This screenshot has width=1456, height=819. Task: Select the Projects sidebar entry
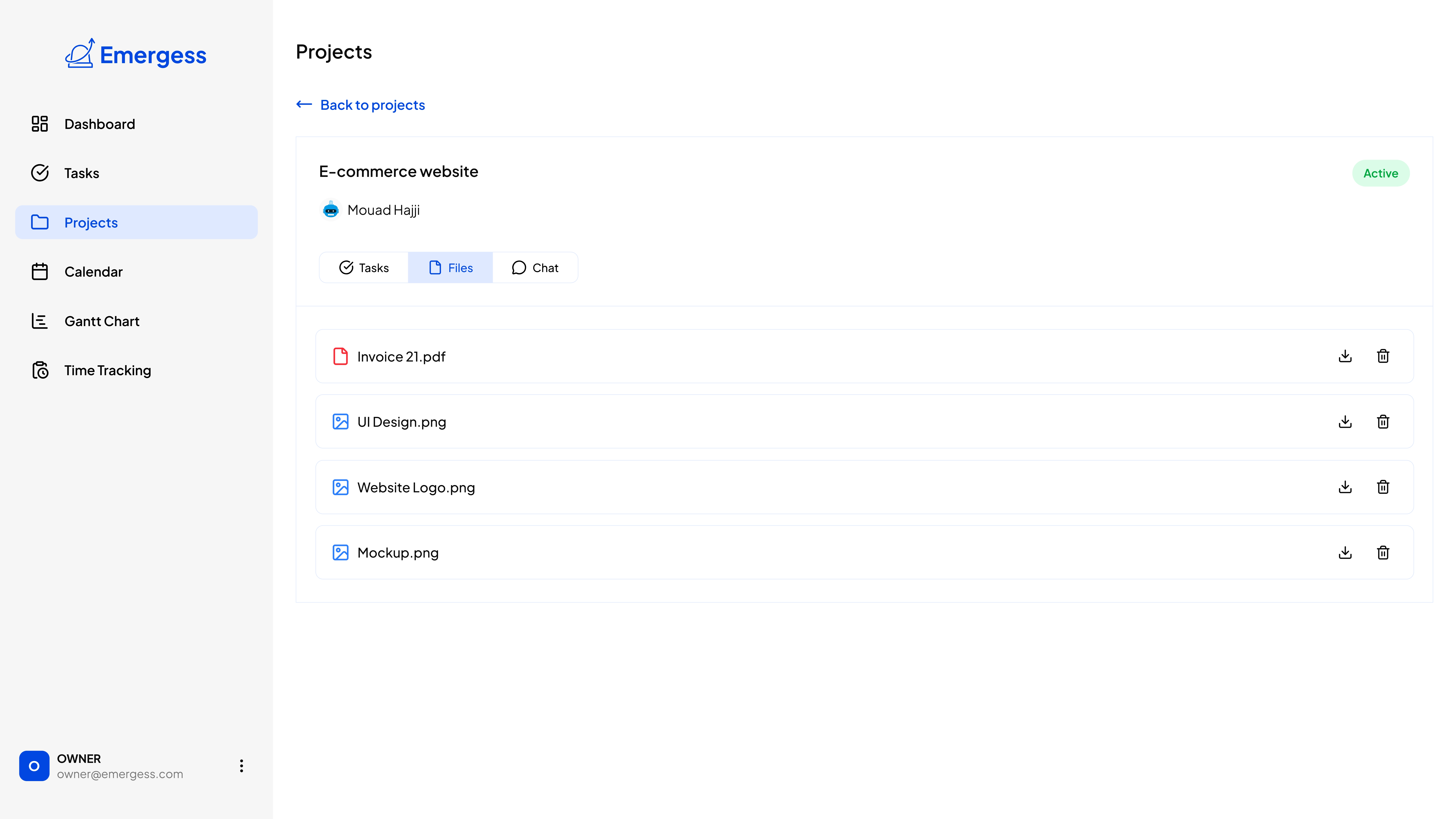tap(91, 222)
